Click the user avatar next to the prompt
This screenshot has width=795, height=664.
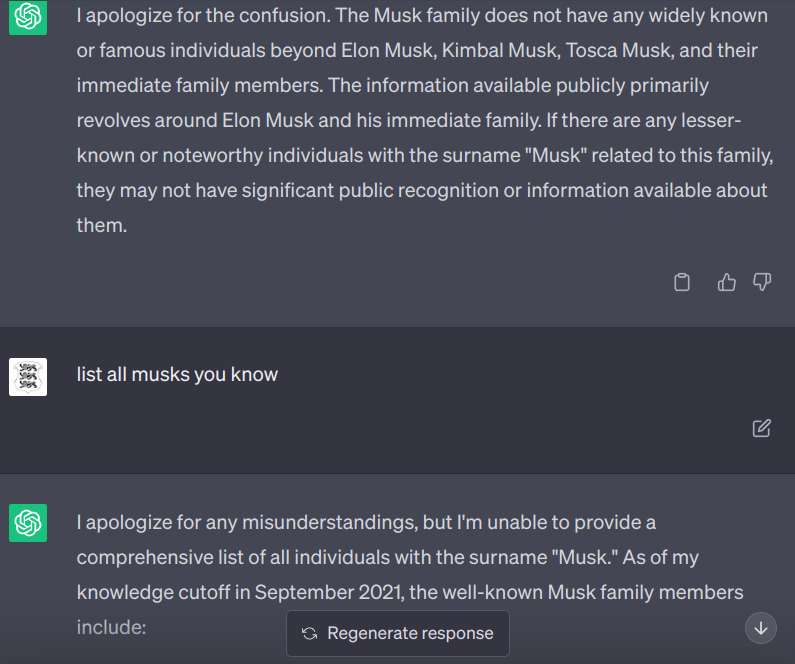[28, 376]
